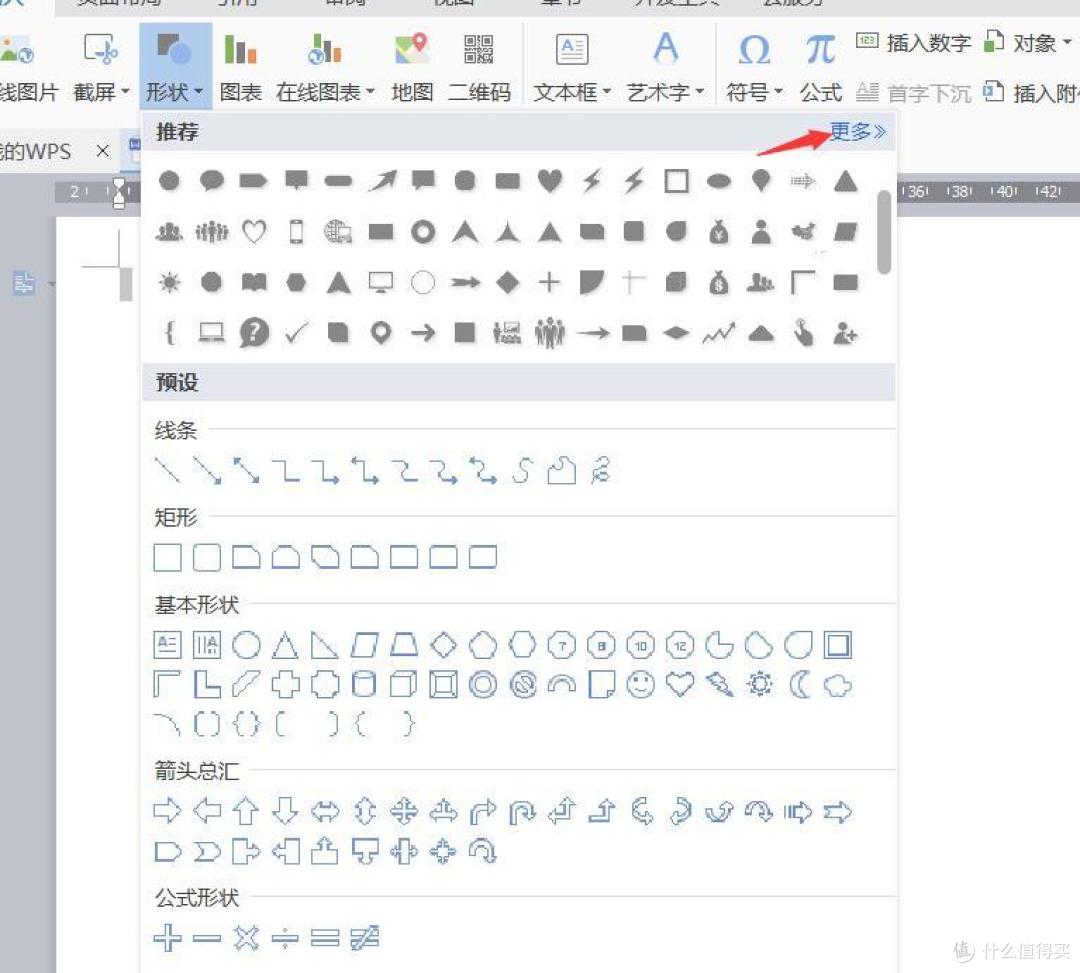Select the double-arrow line in 线条
1080x973 pixels.
coord(246,470)
